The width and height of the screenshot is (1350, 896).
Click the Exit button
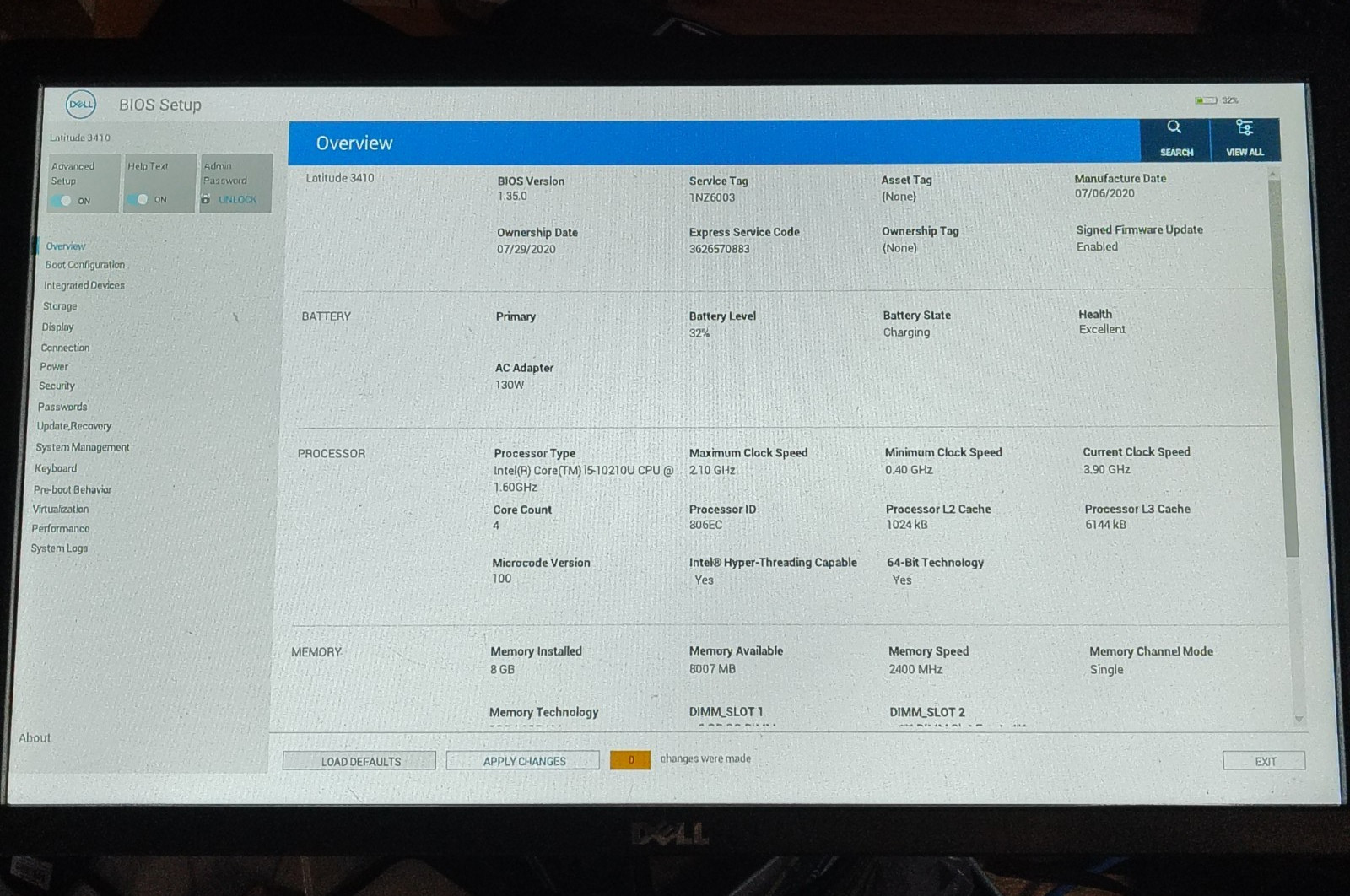(1264, 761)
